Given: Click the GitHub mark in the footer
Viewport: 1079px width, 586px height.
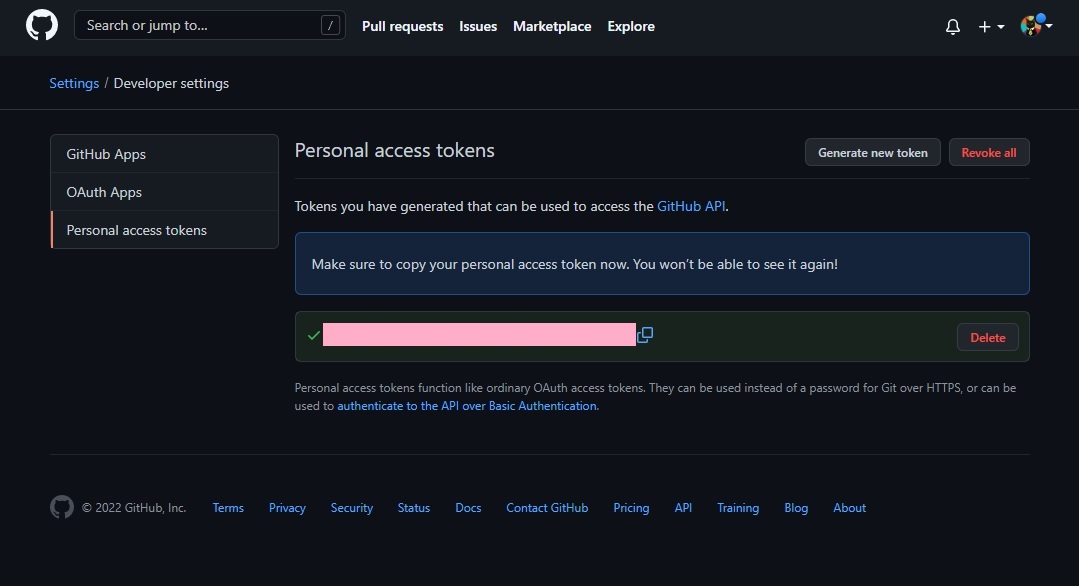Looking at the screenshot, I should pos(62,508).
